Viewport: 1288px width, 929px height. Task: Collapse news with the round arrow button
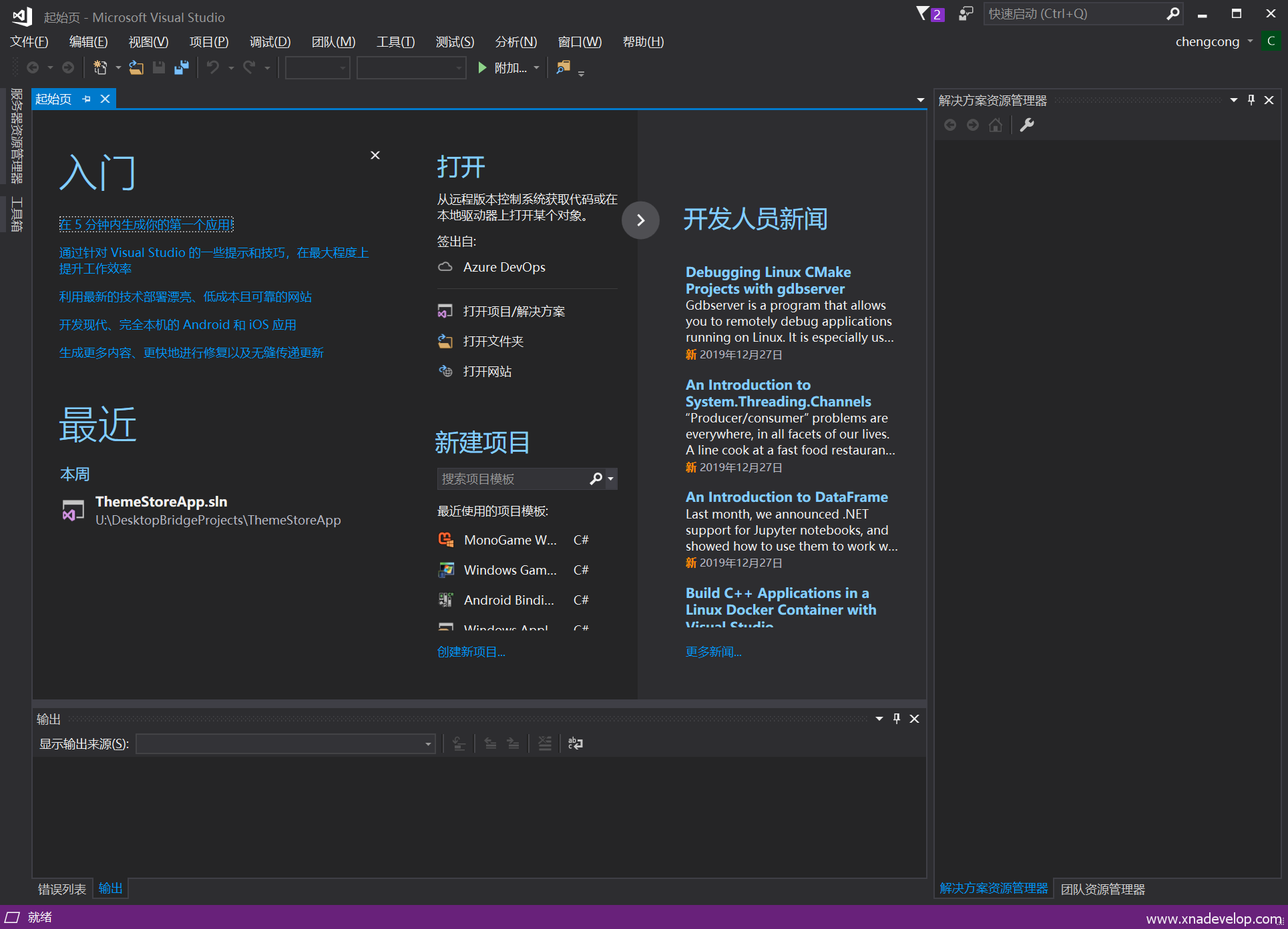click(640, 220)
